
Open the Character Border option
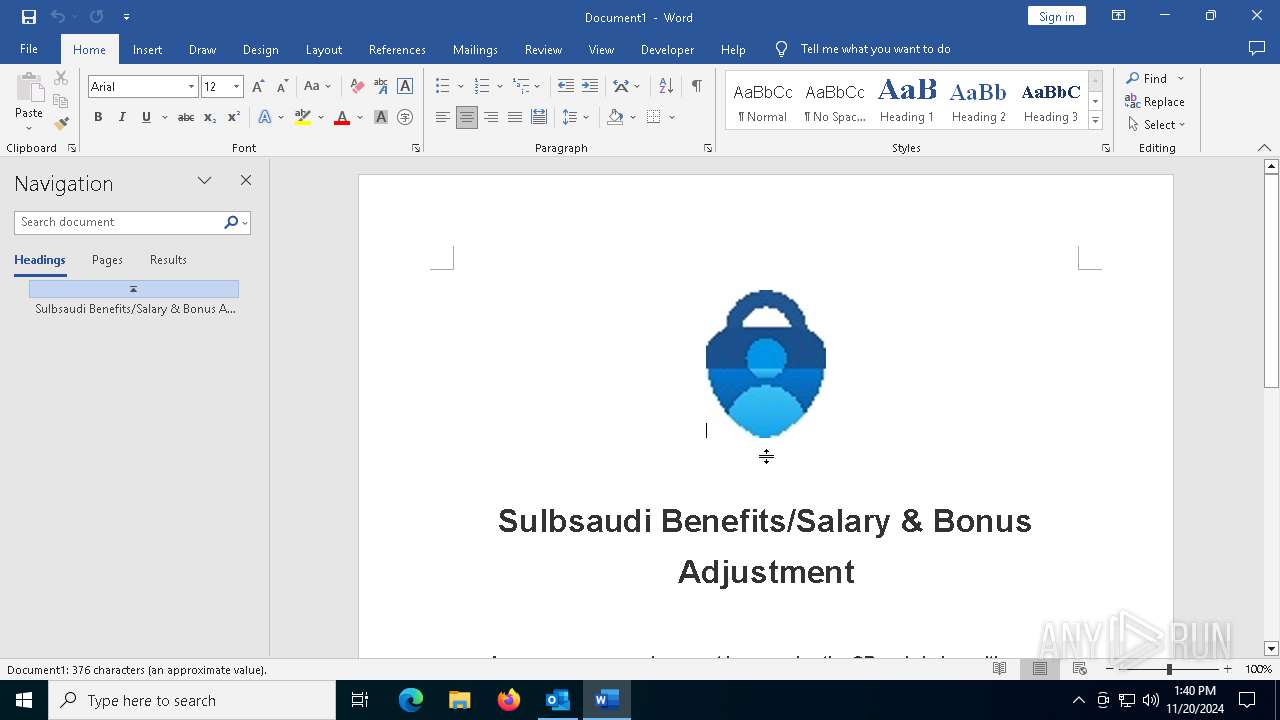(405, 87)
